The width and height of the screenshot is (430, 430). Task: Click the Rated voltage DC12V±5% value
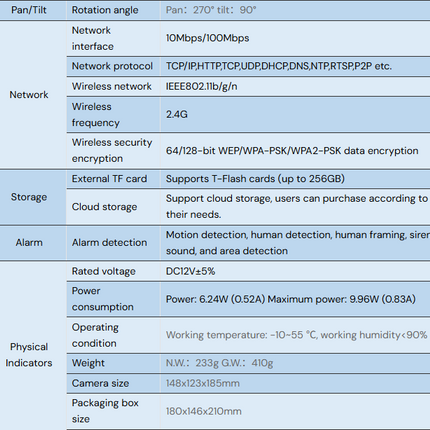(190, 271)
